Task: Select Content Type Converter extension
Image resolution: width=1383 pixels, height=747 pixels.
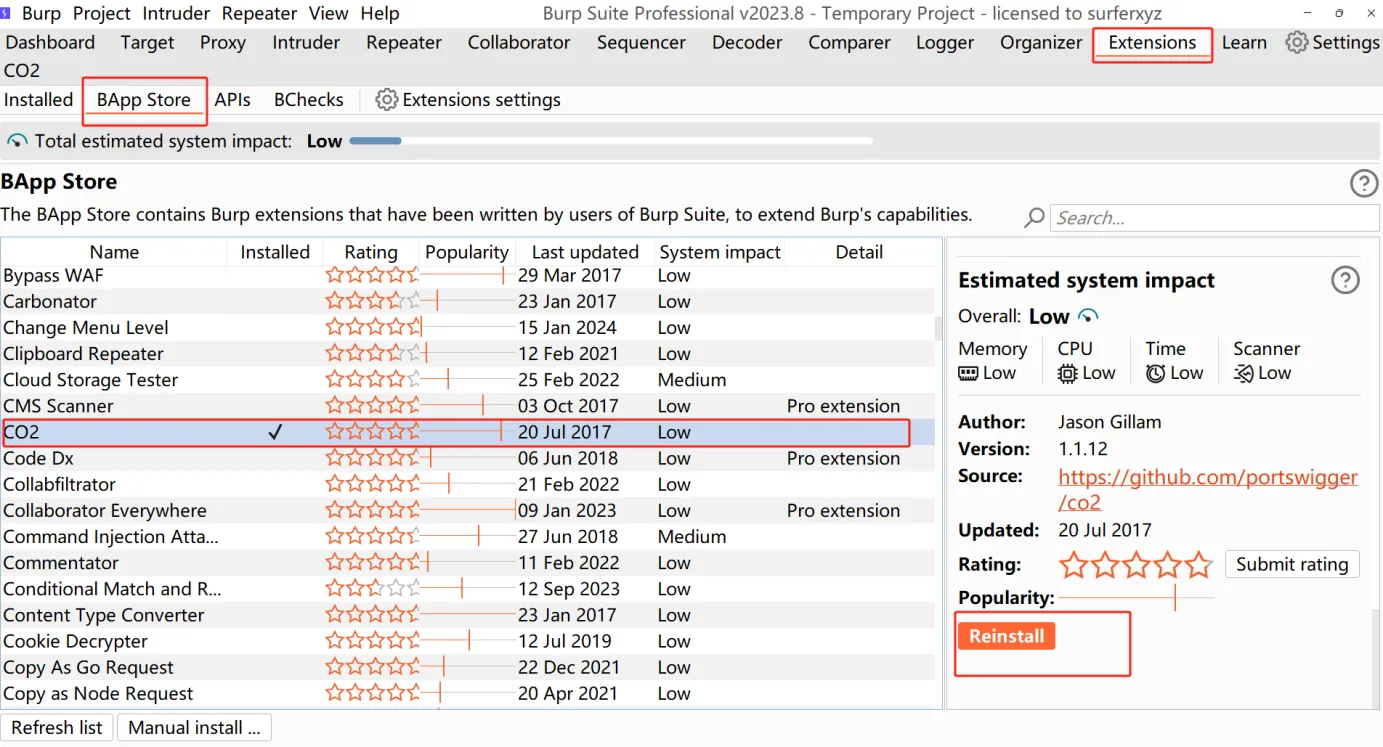Action: (467, 615)
